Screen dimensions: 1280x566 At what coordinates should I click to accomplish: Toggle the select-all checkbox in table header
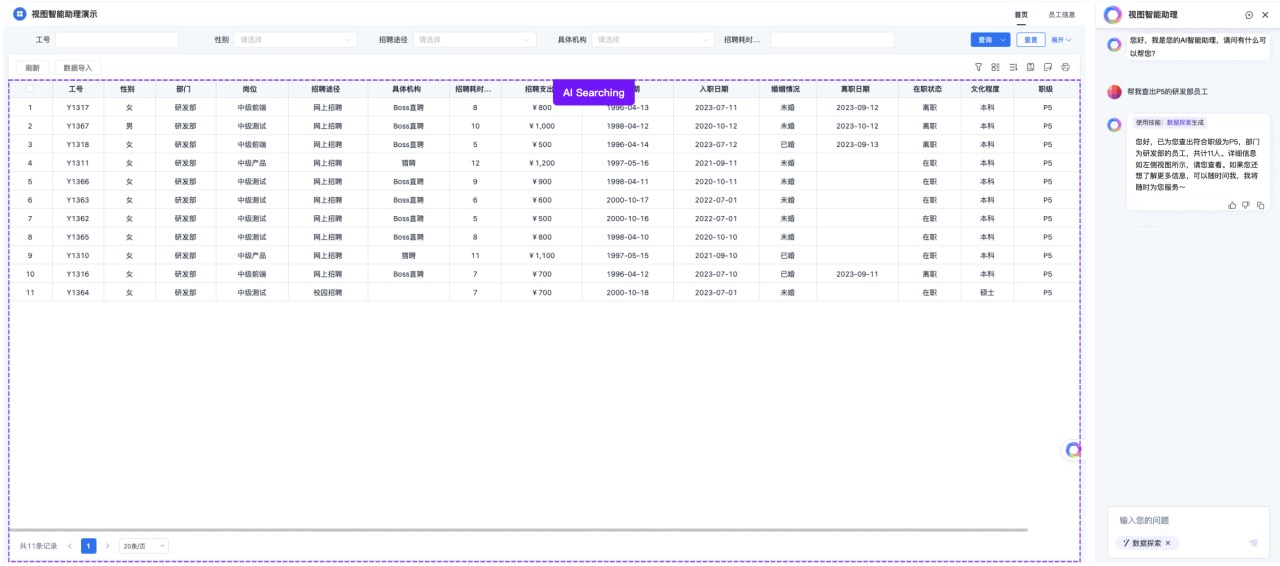click(x=30, y=89)
